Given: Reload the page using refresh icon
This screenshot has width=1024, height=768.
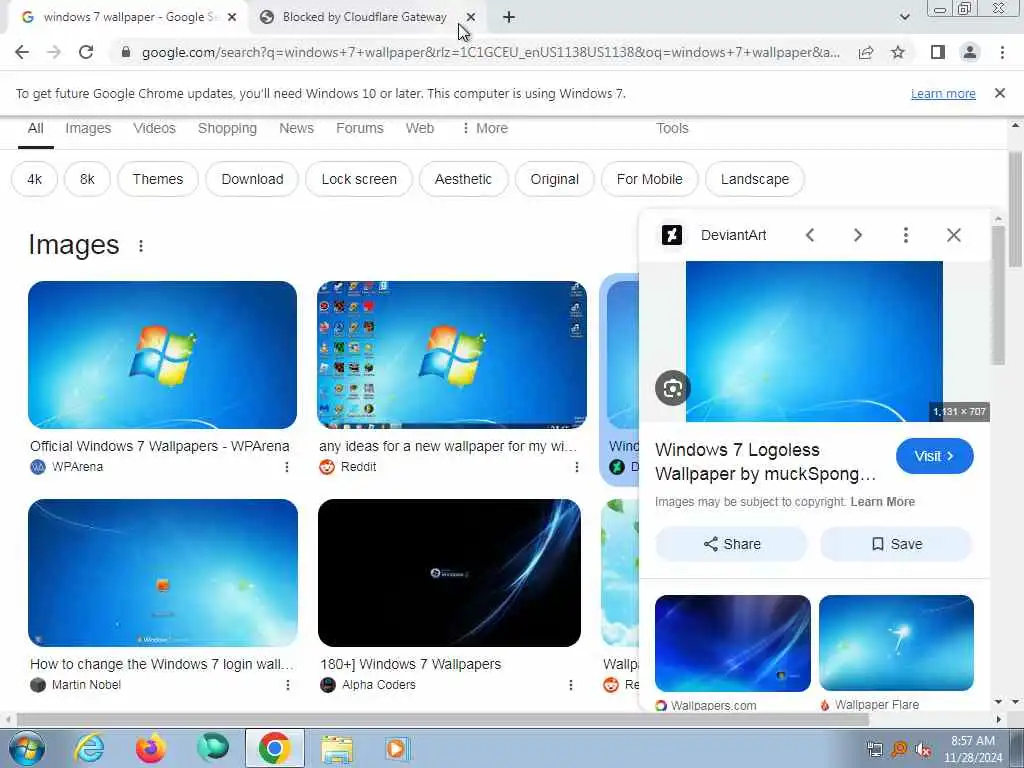Looking at the screenshot, I should (x=86, y=52).
